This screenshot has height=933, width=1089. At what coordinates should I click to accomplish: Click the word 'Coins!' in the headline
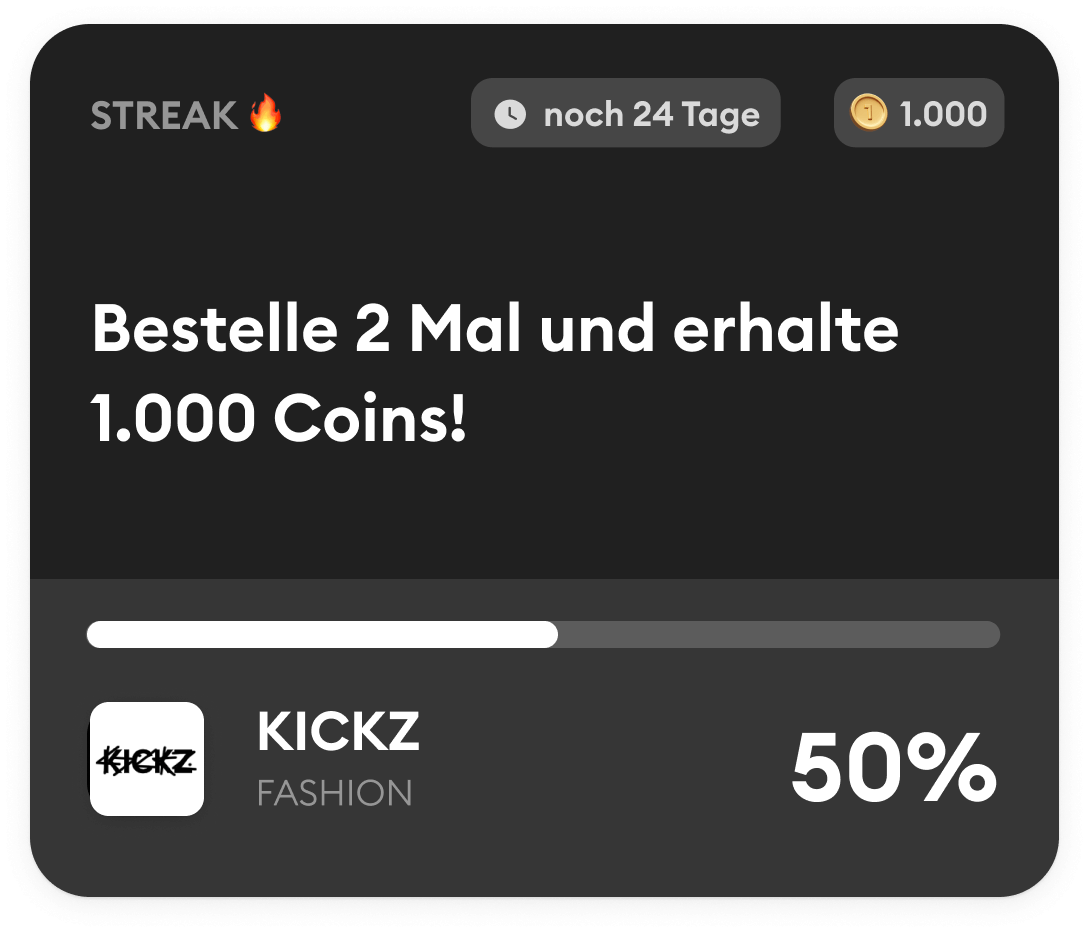point(370,418)
